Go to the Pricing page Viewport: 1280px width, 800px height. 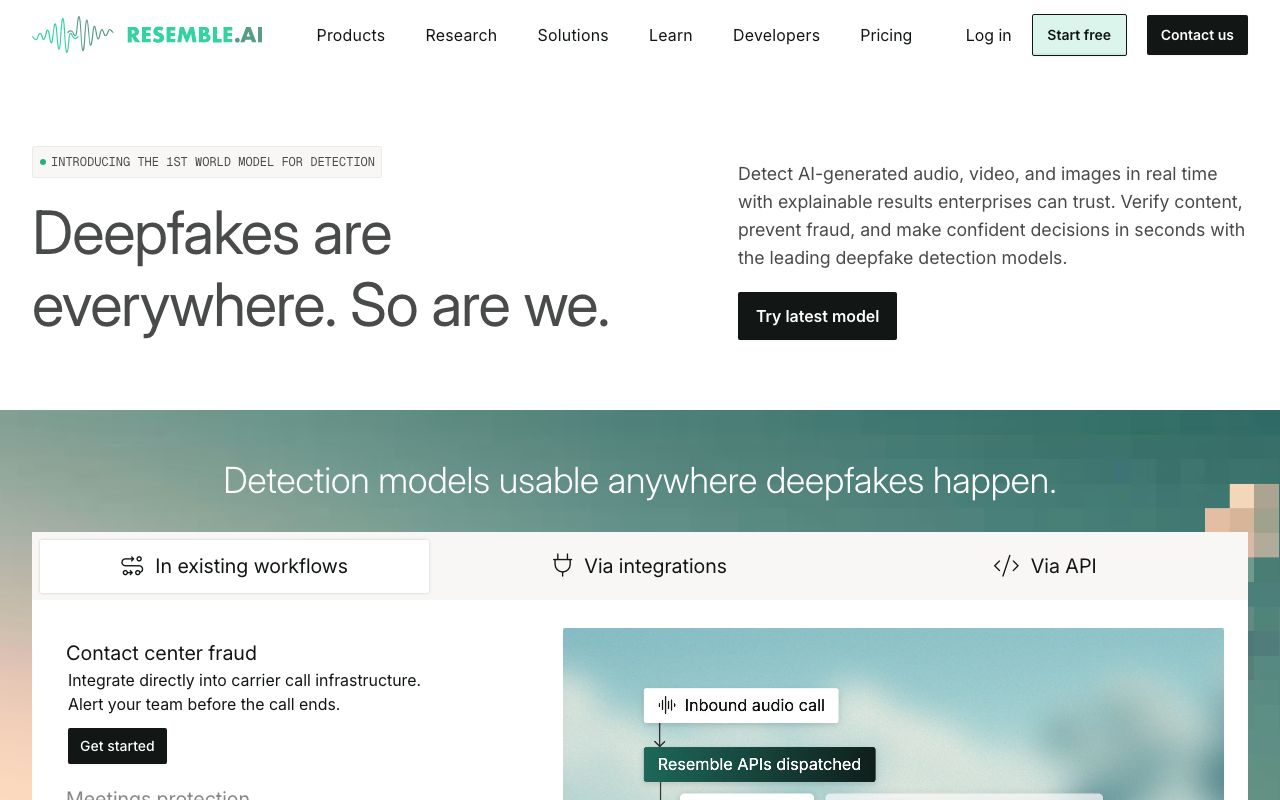886,35
